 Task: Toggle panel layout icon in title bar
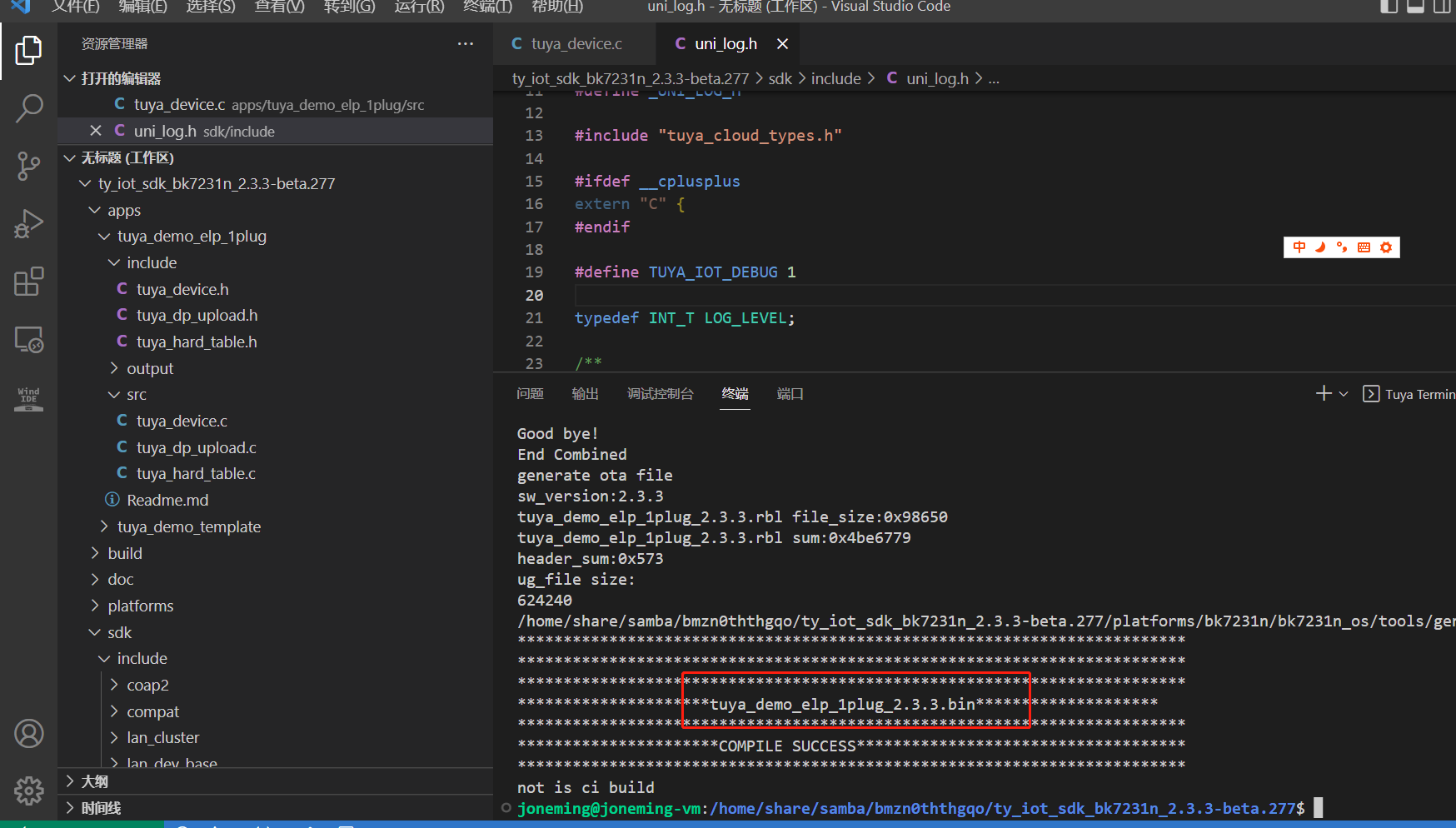(1415, 7)
